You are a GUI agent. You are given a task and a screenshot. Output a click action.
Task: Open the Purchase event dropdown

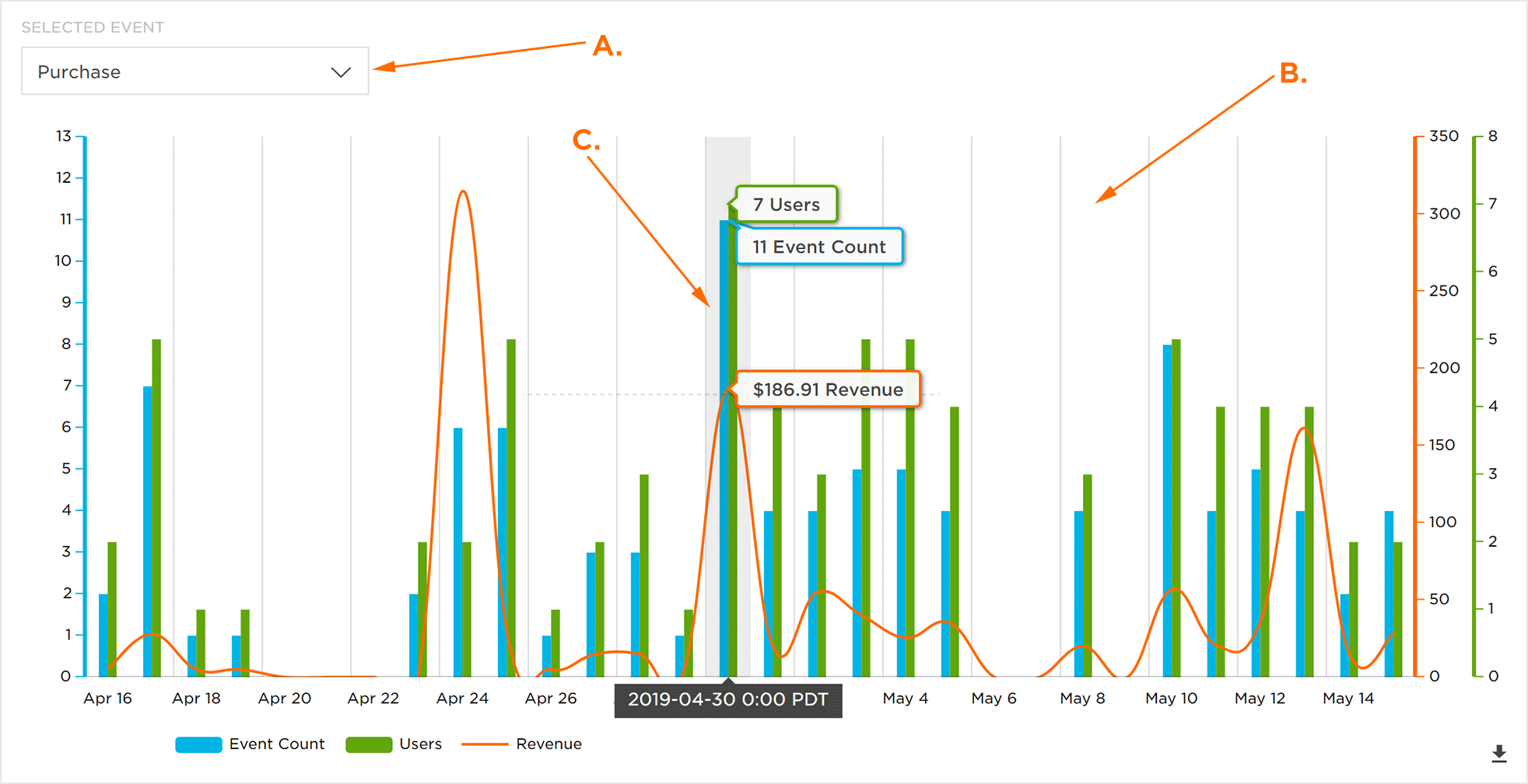coord(195,72)
